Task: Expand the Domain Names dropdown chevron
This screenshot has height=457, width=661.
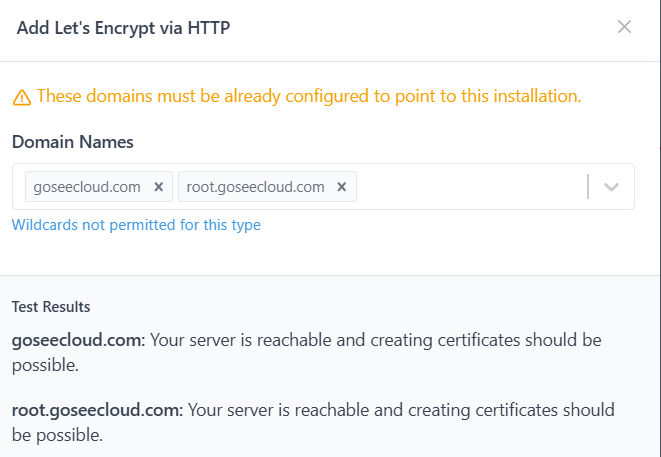Action: click(x=612, y=187)
